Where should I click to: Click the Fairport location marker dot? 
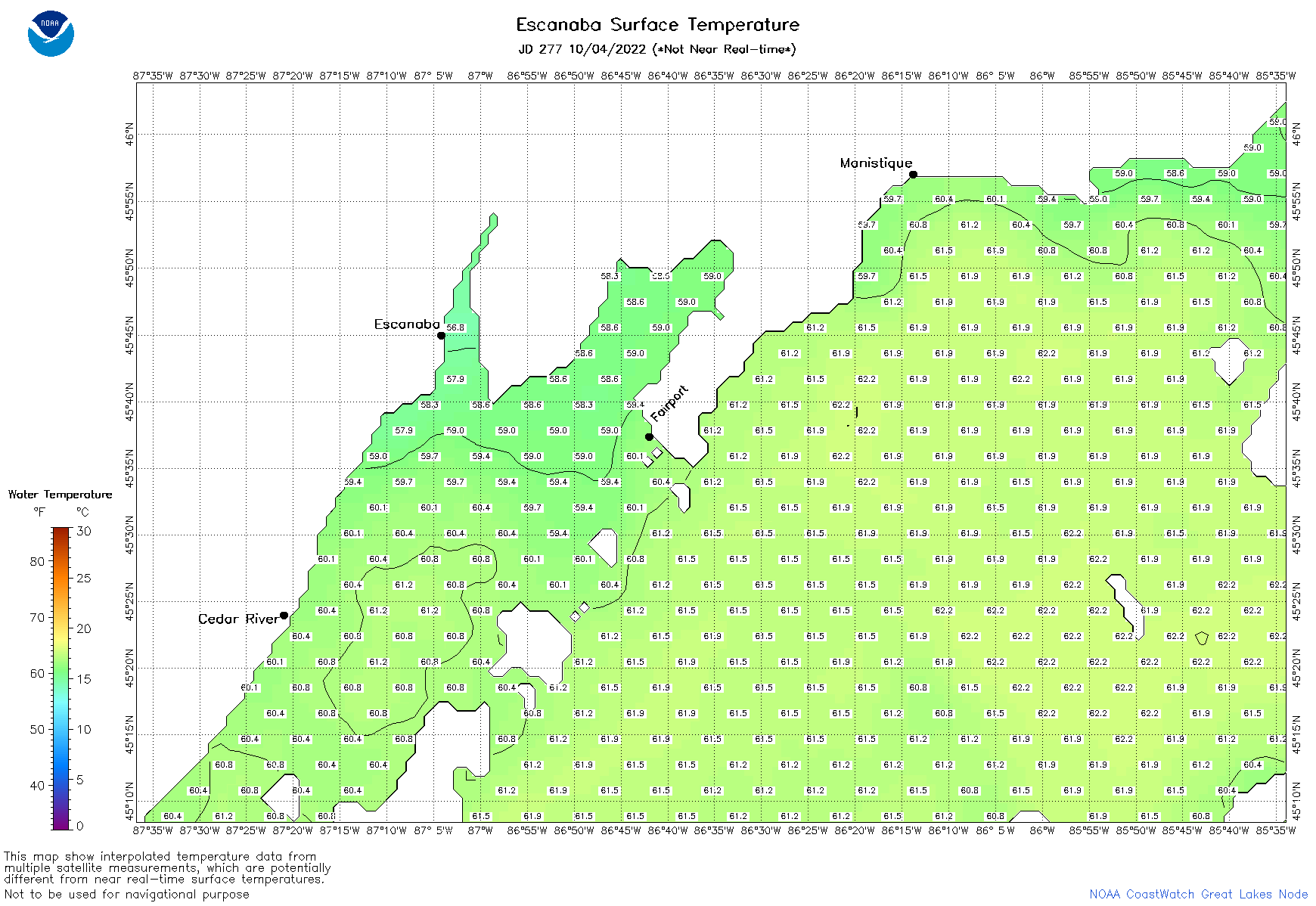649,437
